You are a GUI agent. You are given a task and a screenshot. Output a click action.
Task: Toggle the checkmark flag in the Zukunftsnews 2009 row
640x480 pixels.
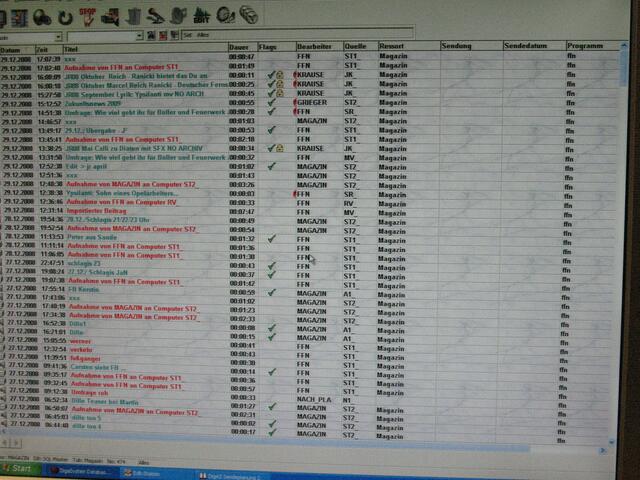[270, 102]
